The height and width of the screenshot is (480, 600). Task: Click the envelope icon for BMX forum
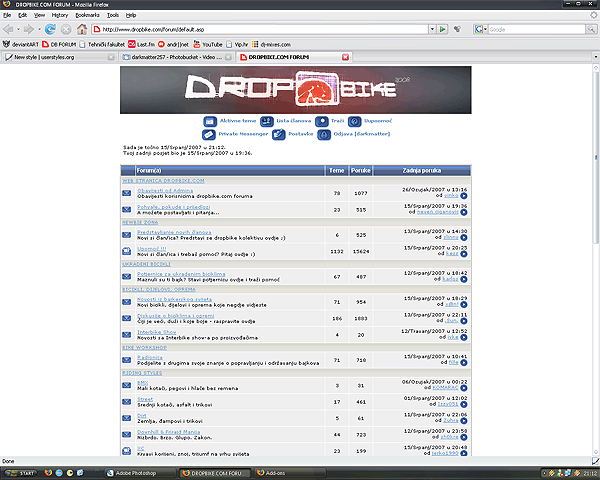click(127, 385)
